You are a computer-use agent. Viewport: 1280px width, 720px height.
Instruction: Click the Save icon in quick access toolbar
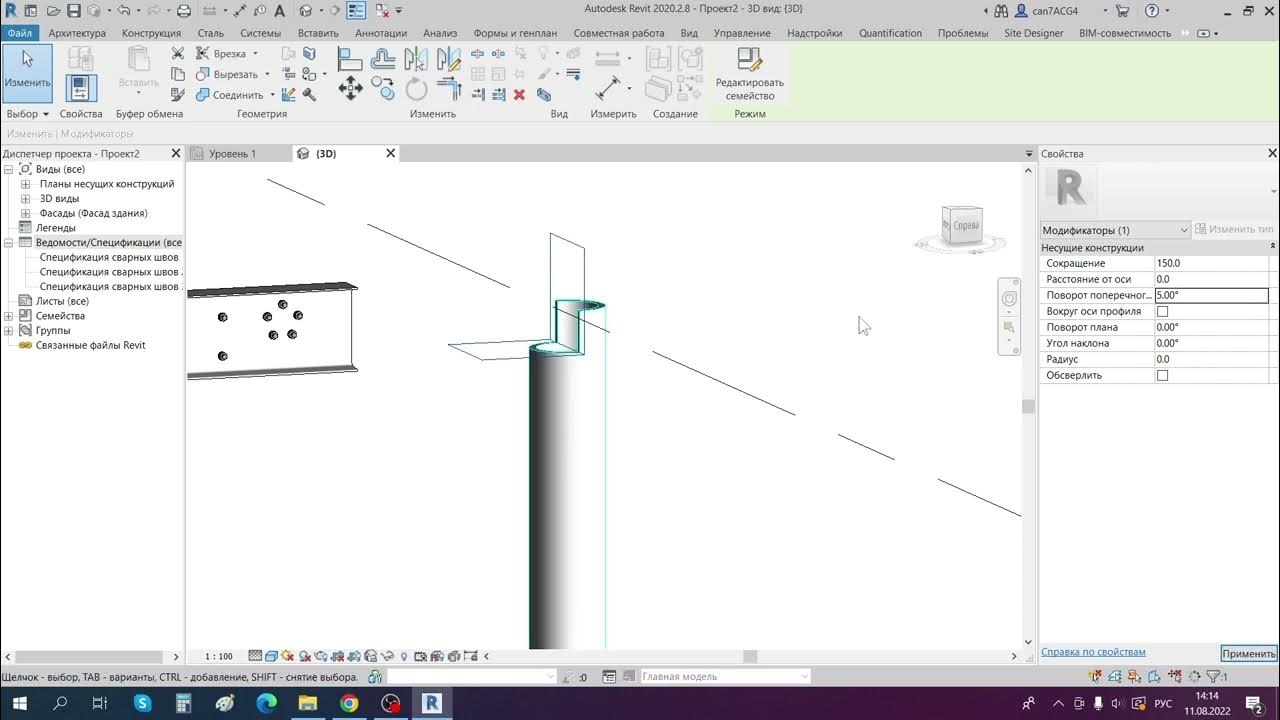[x=73, y=11]
